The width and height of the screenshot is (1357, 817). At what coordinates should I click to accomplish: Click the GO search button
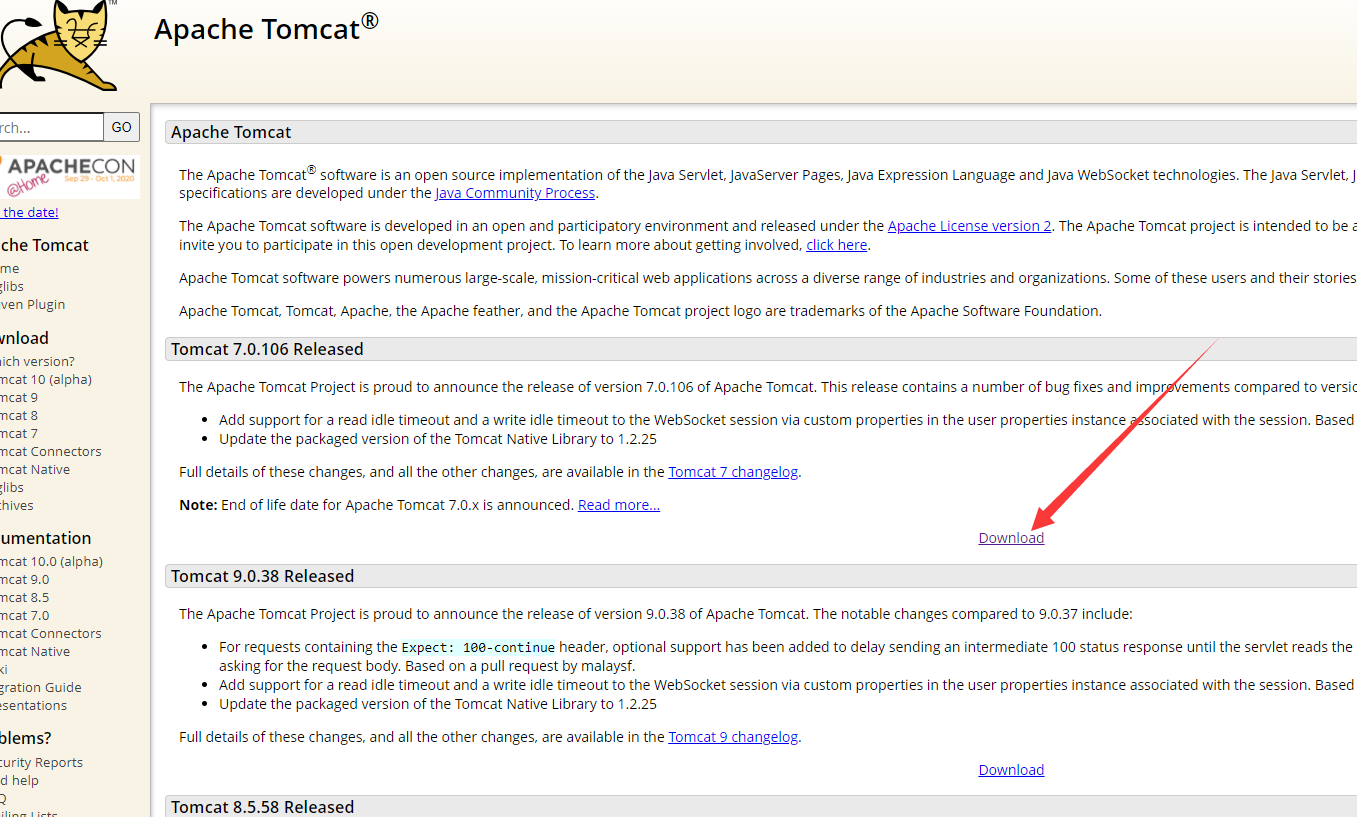point(122,127)
